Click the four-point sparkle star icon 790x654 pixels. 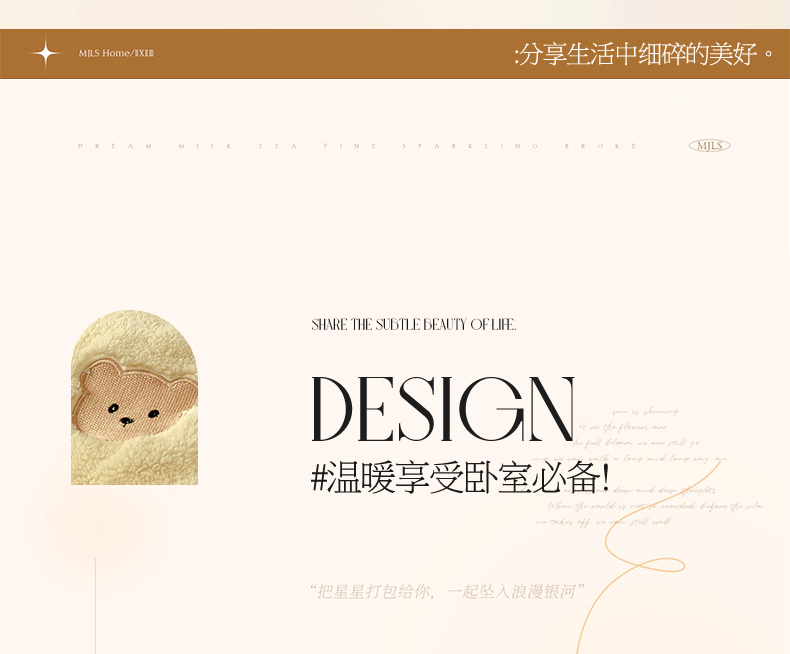point(46,54)
